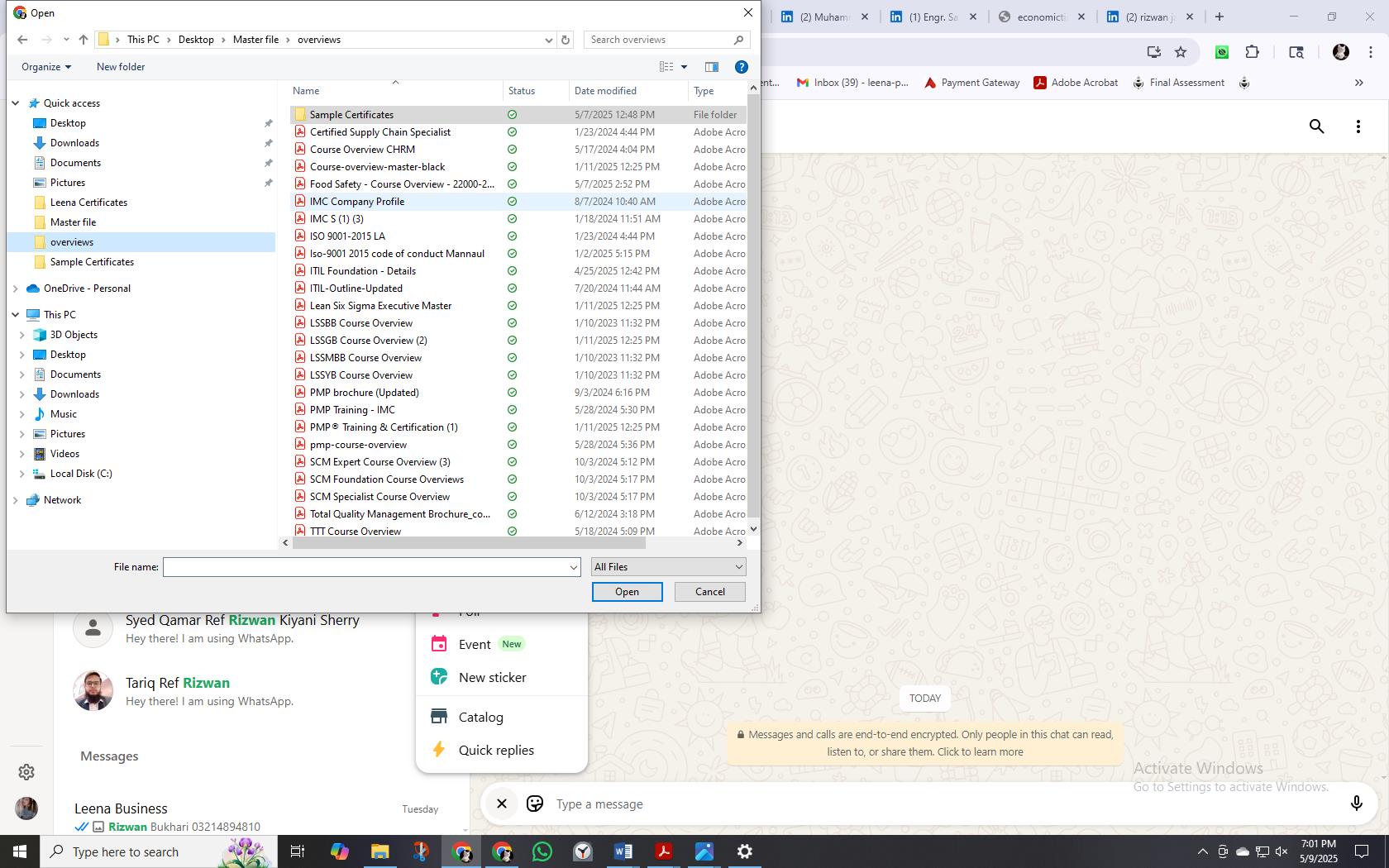Open Chrome extensions puzzle icon
The image size is (1389, 868).
click(1253, 52)
